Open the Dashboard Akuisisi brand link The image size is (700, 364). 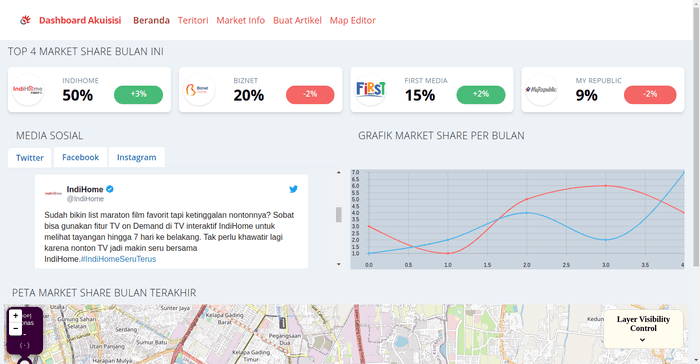tap(80, 20)
